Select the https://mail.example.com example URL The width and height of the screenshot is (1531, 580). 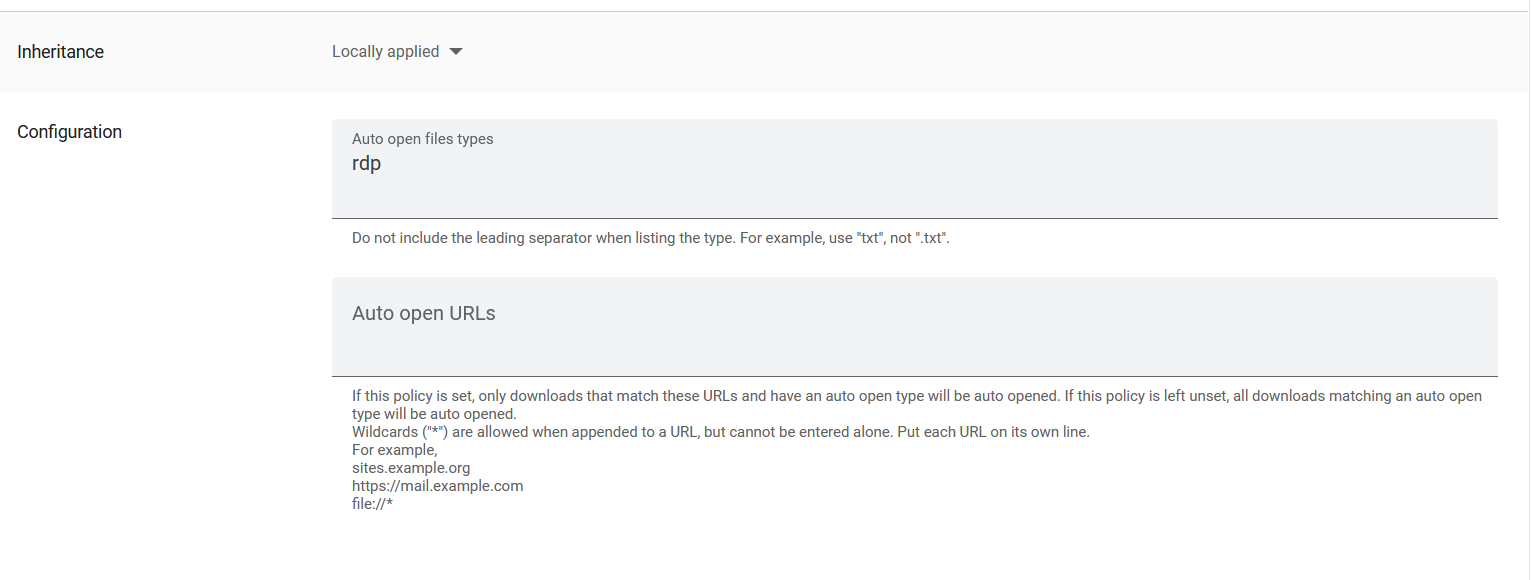tap(437, 485)
